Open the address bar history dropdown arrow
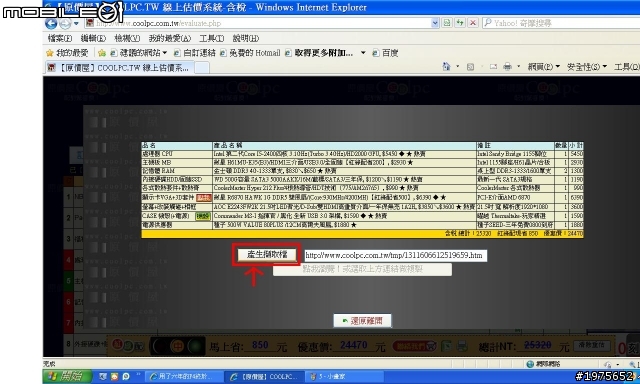 coord(435,23)
